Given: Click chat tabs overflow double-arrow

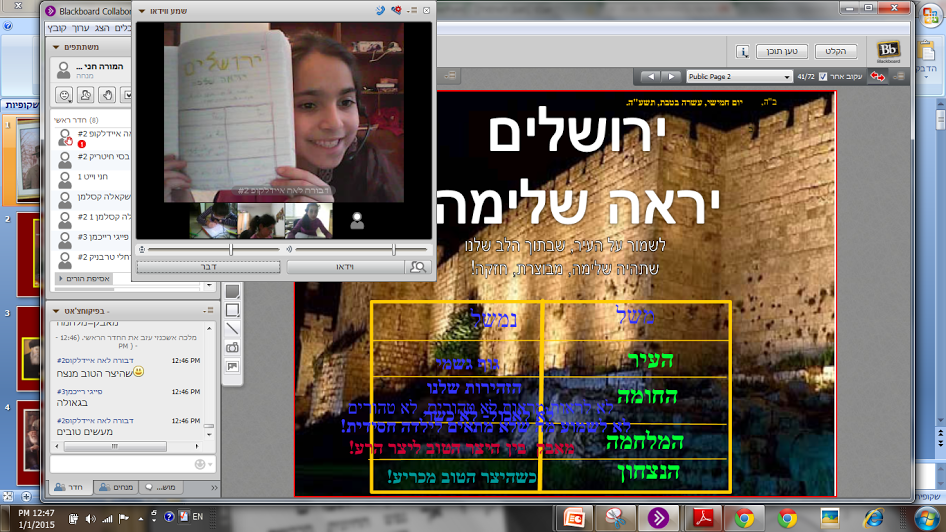Looking at the screenshot, I should [x=214, y=487].
